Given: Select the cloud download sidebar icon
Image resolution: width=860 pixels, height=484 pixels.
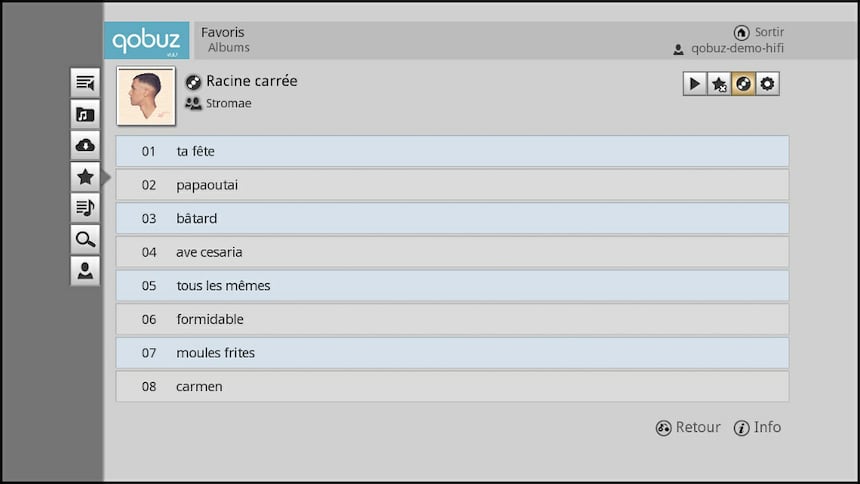Looking at the screenshot, I should [85, 145].
